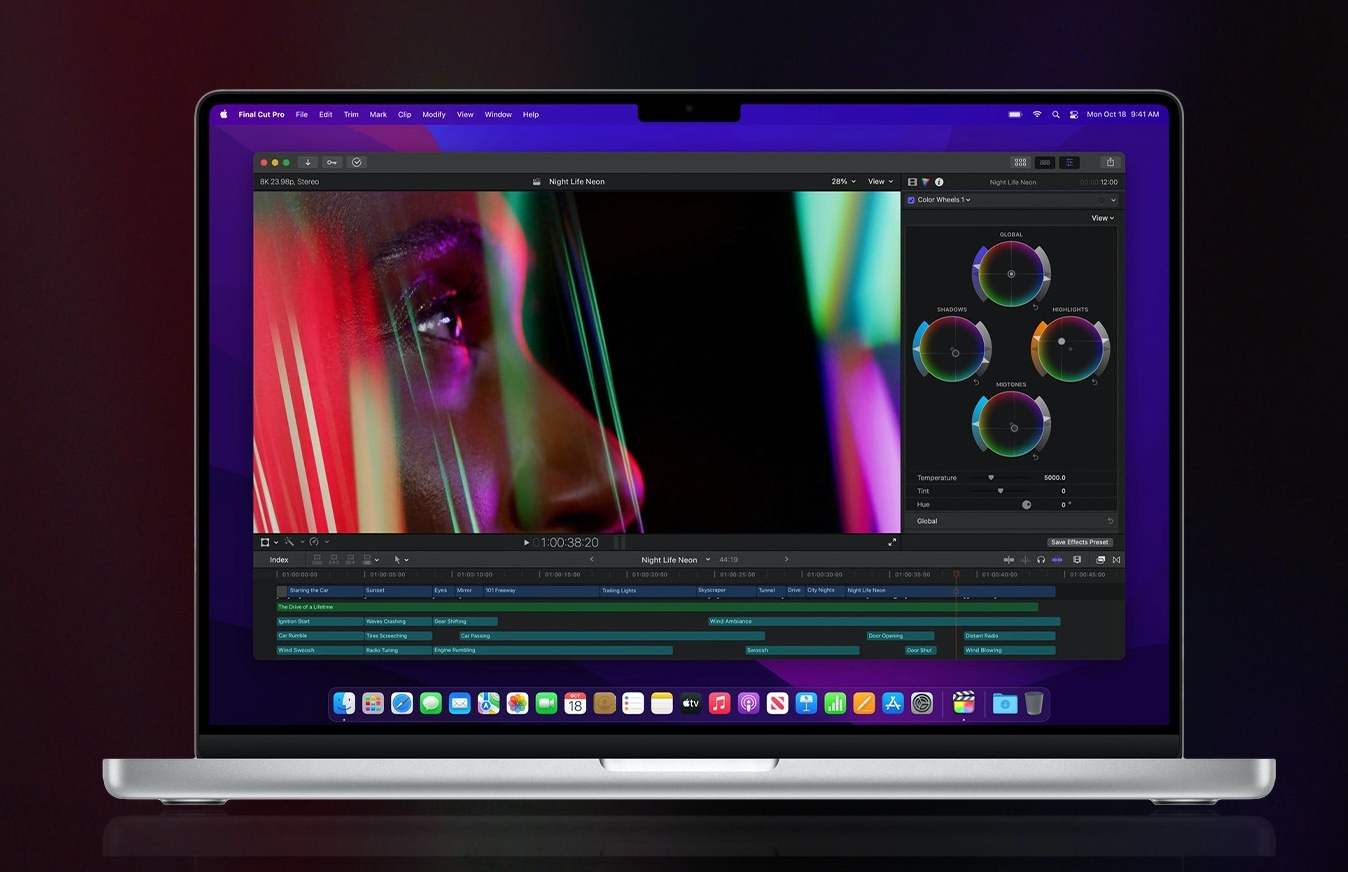Open the Trim menu
The width and height of the screenshot is (1348, 872).
click(x=351, y=115)
